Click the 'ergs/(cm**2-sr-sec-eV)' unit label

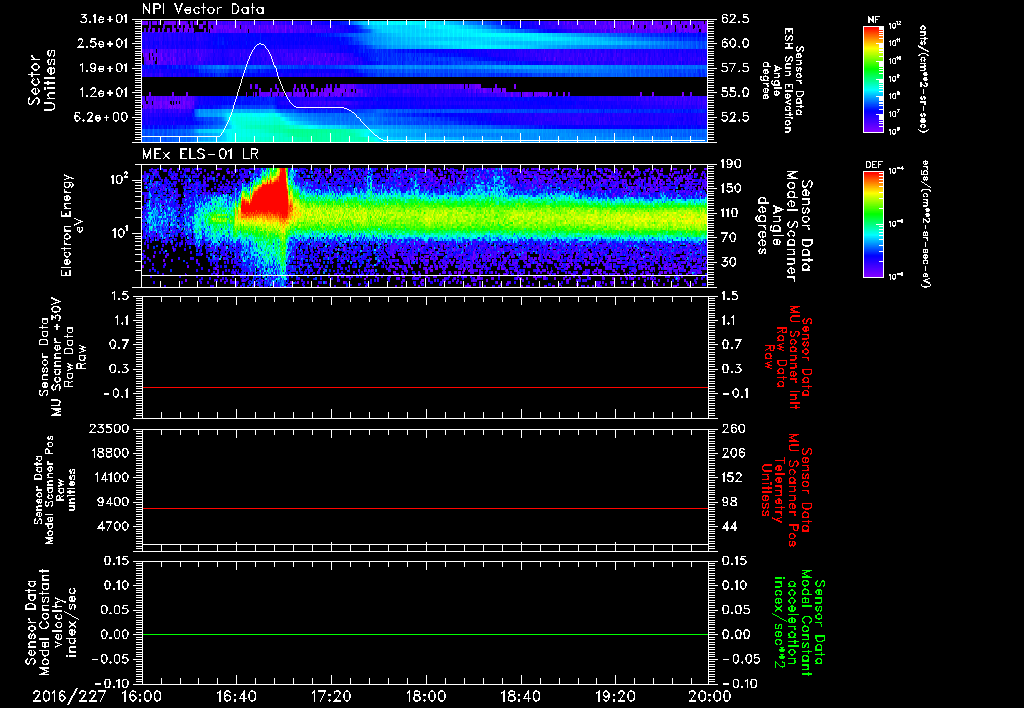(925, 224)
